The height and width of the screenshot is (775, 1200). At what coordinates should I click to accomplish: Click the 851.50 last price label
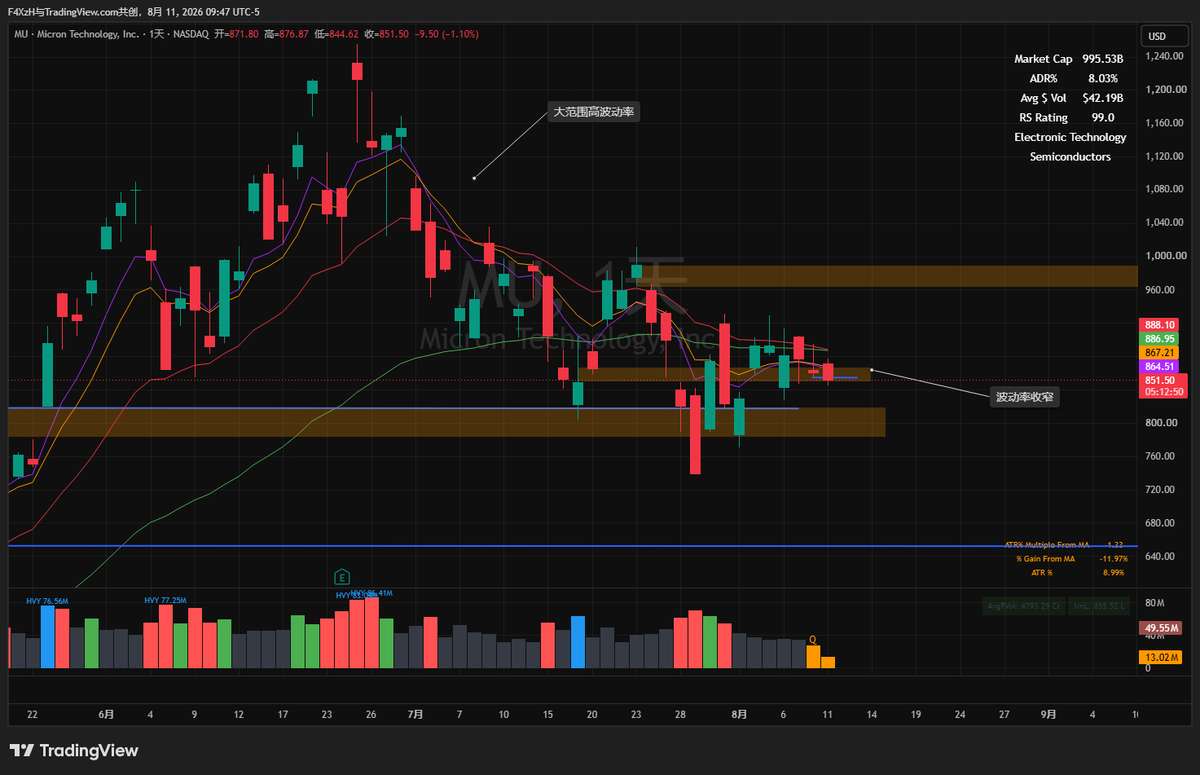[1160, 380]
